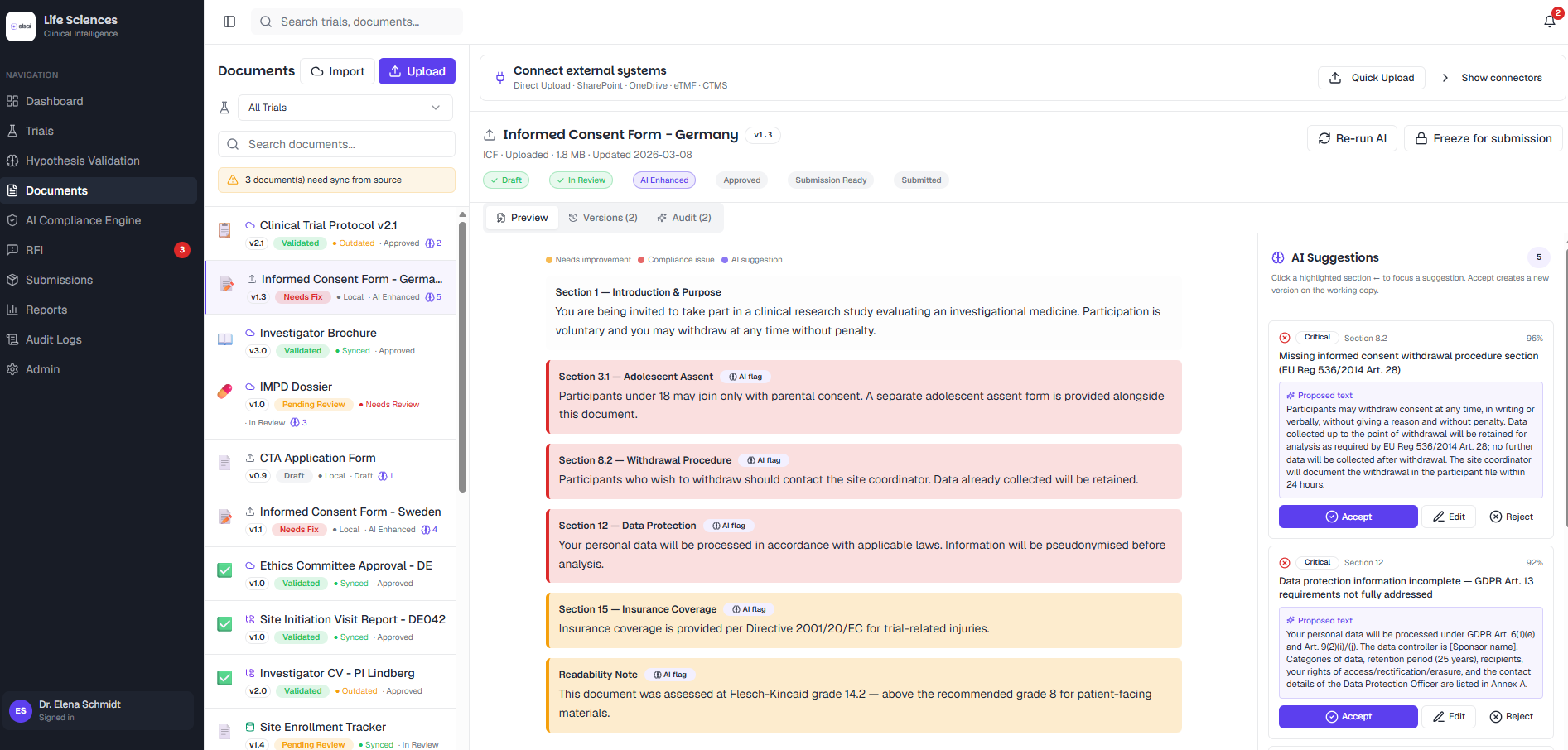Click the connector plug icon
The image size is (1568, 750).
click(x=500, y=78)
